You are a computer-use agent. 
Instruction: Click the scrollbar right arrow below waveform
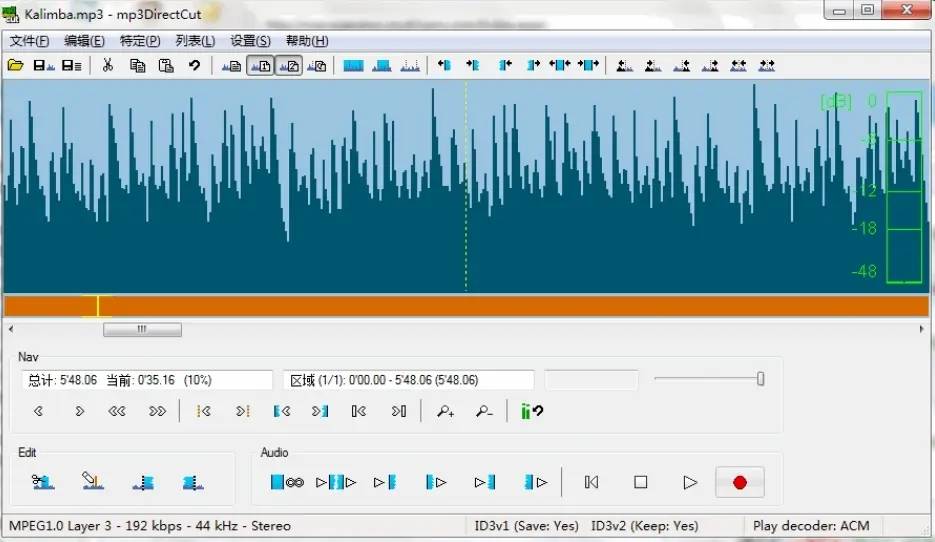click(x=921, y=329)
